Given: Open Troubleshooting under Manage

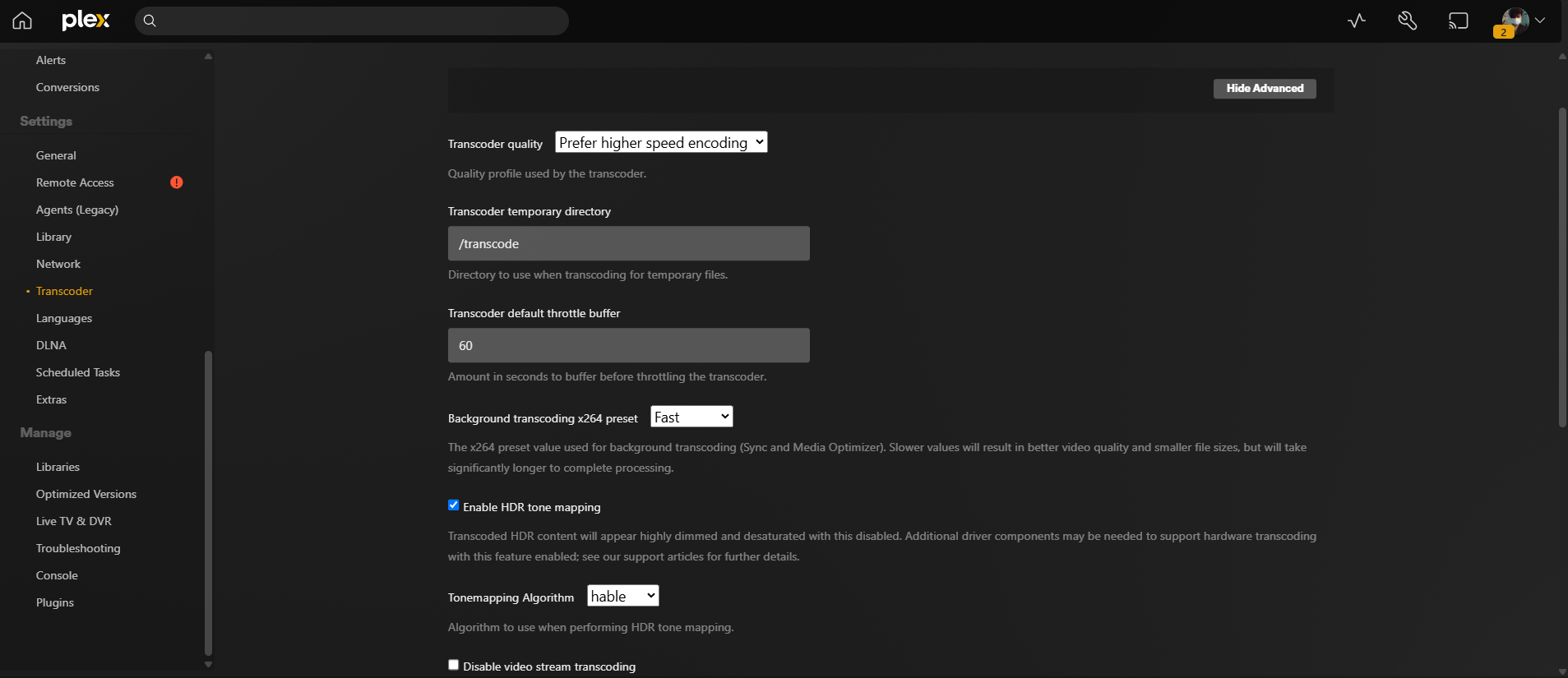Looking at the screenshot, I should pyautogui.click(x=78, y=548).
